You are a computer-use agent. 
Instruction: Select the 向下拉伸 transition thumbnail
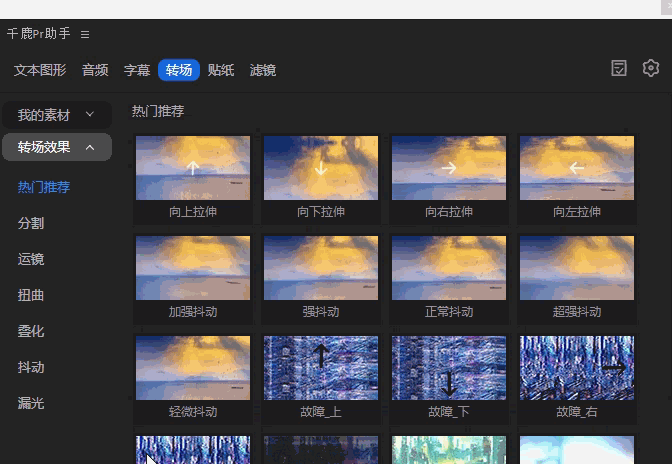point(321,168)
